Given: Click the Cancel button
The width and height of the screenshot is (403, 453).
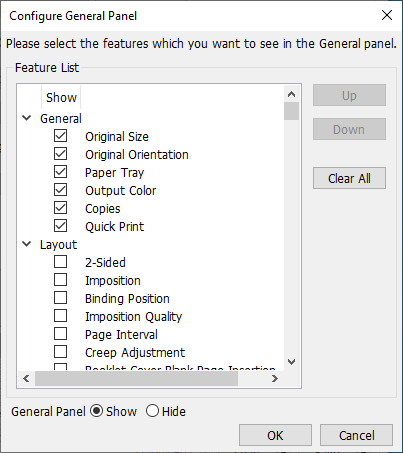Looking at the screenshot, I should click(357, 435).
